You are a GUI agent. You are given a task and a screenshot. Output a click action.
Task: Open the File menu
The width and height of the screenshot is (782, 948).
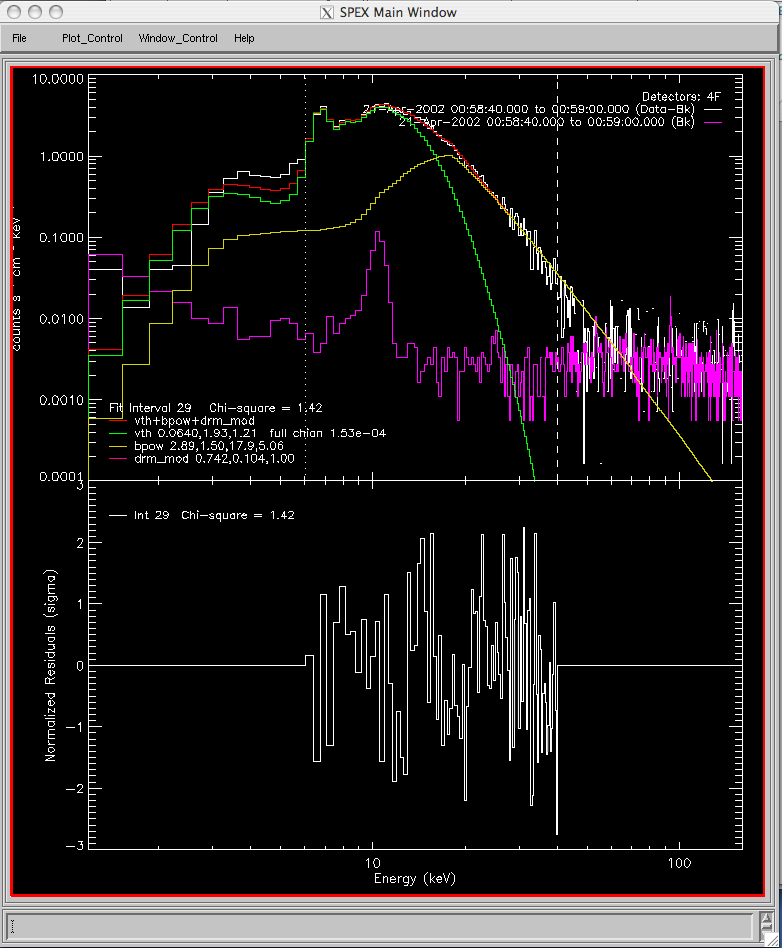coord(19,38)
